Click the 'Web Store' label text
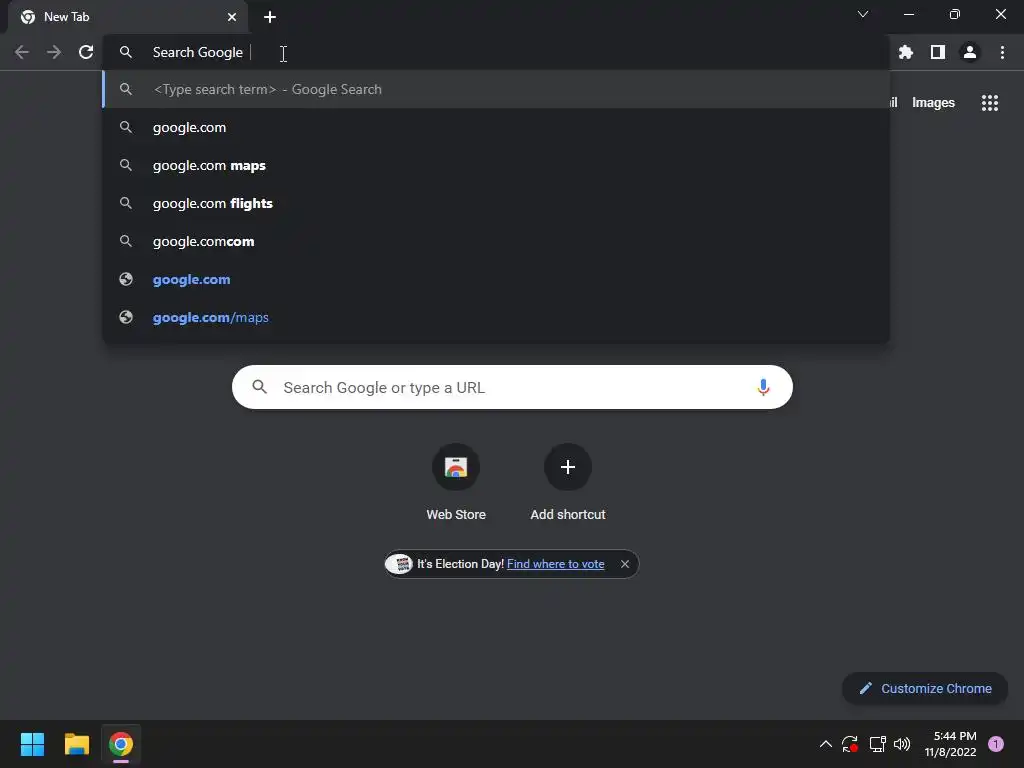The image size is (1024, 768). coord(456,515)
